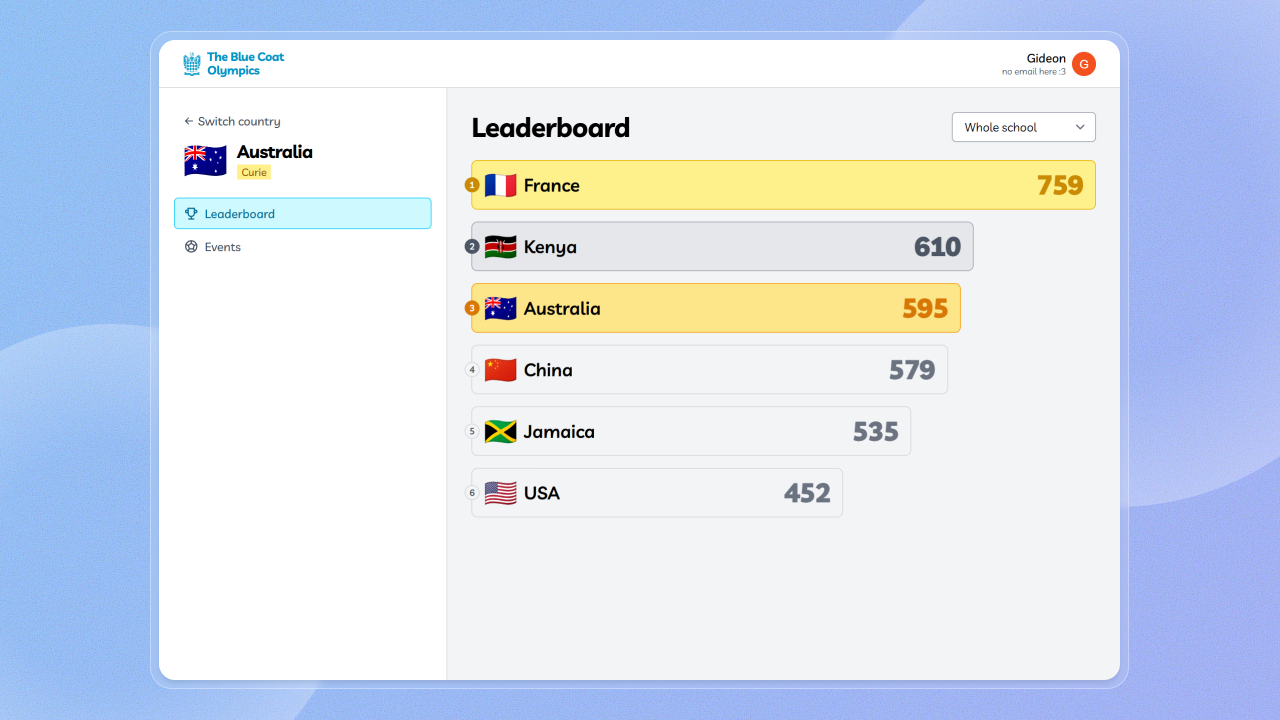Click the France flag icon
Viewport: 1280px width, 720px height.
tap(500, 185)
